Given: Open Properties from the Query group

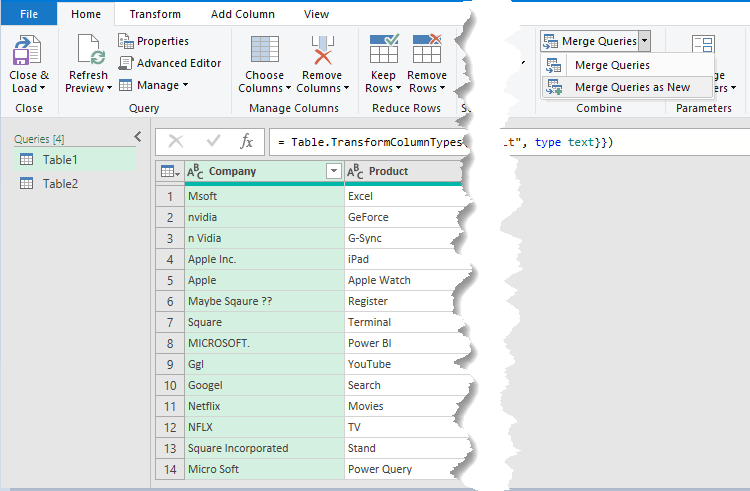Looking at the screenshot, I should 154,41.
